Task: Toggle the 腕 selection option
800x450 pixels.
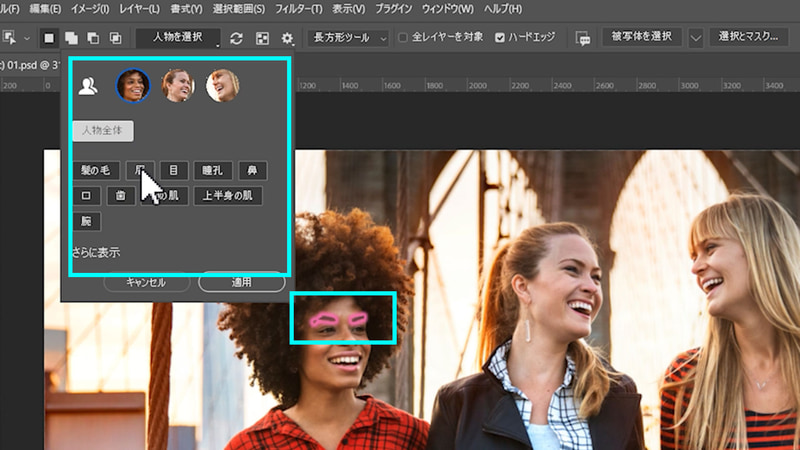Action: tap(86, 221)
